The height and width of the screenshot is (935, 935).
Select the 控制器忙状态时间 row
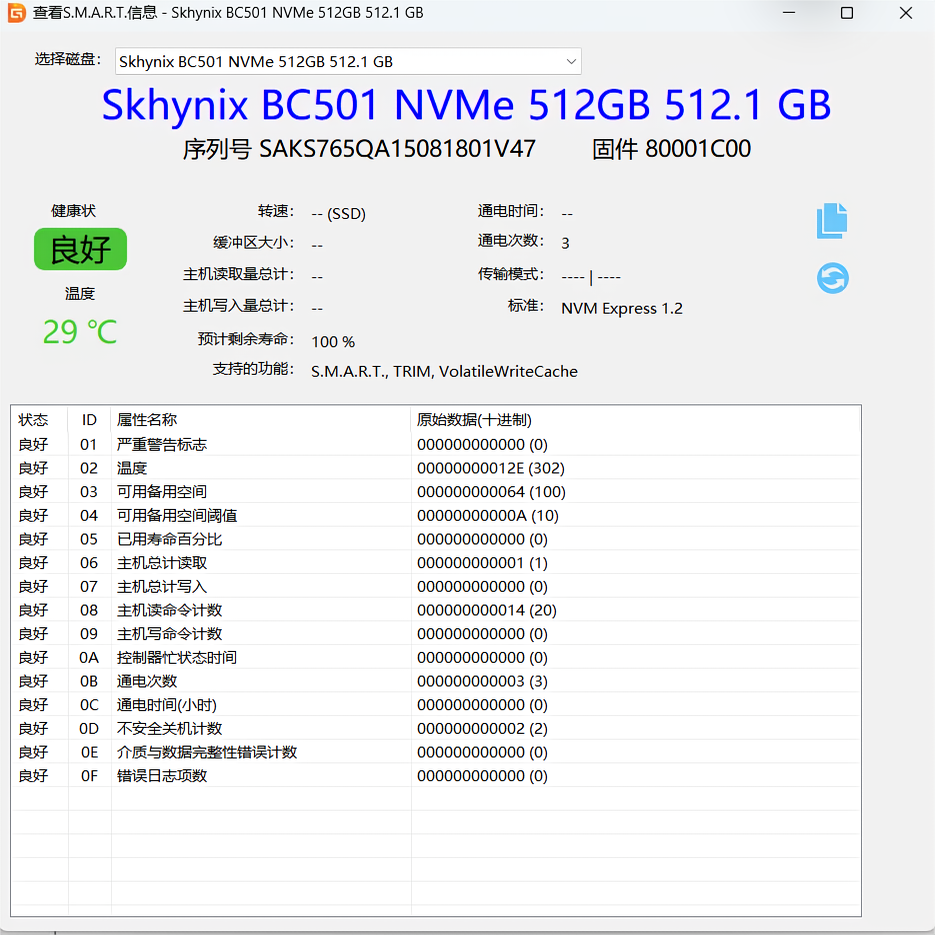[436, 657]
